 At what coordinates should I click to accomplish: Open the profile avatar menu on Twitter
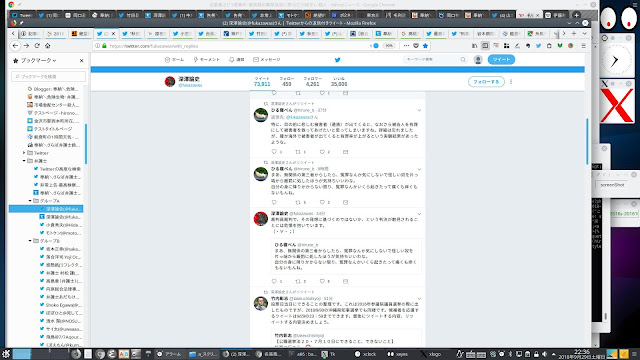(x=478, y=60)
